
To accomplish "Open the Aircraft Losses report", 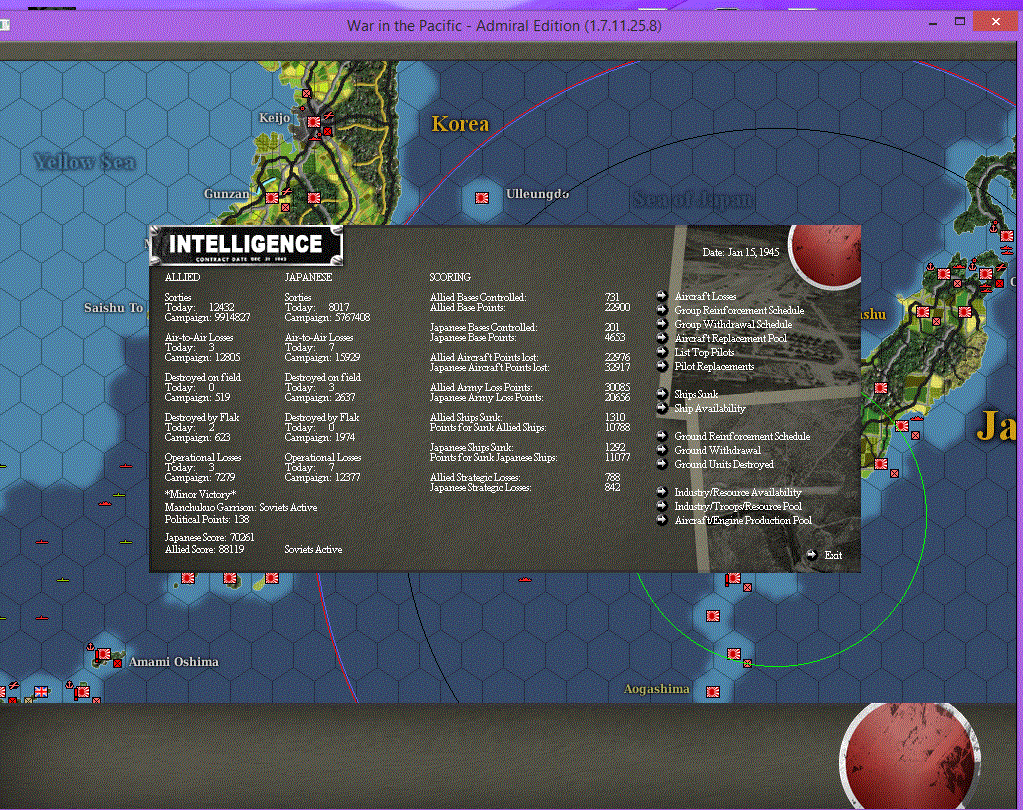I will click(x=705, y=296).
